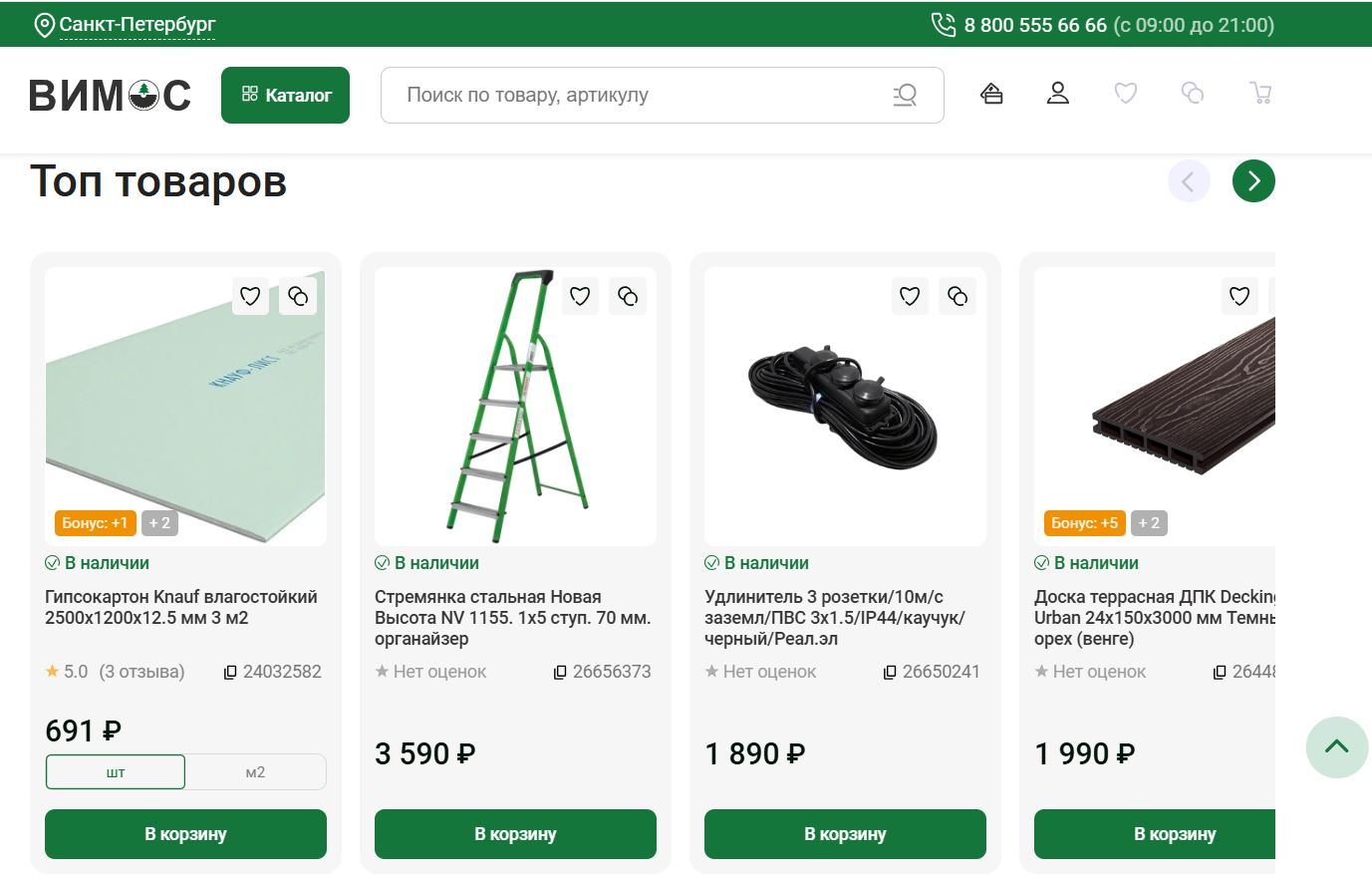The height and width of the screenshot is (878, 1372).
Task: Open the shopping cart icon
Action: [1260, 94]
